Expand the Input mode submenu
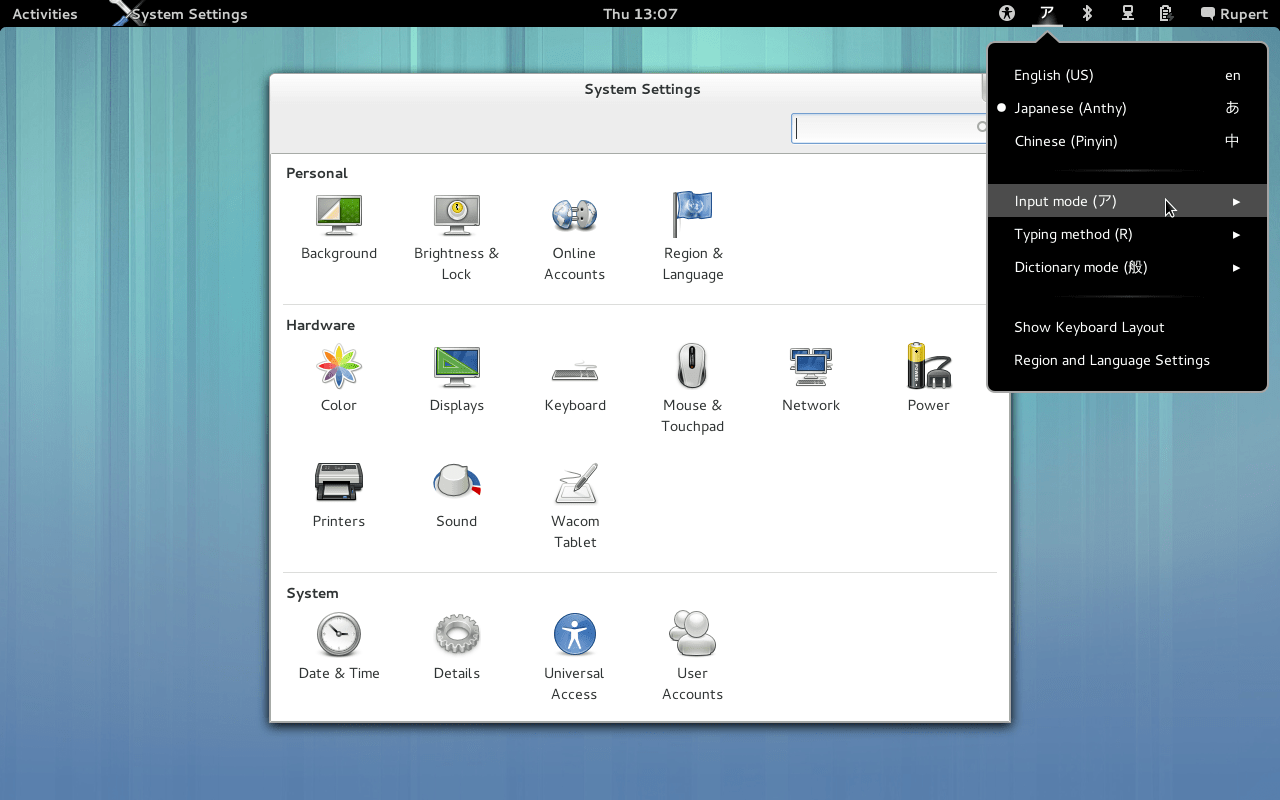 pyautogui.click(x=1127, y=201)
